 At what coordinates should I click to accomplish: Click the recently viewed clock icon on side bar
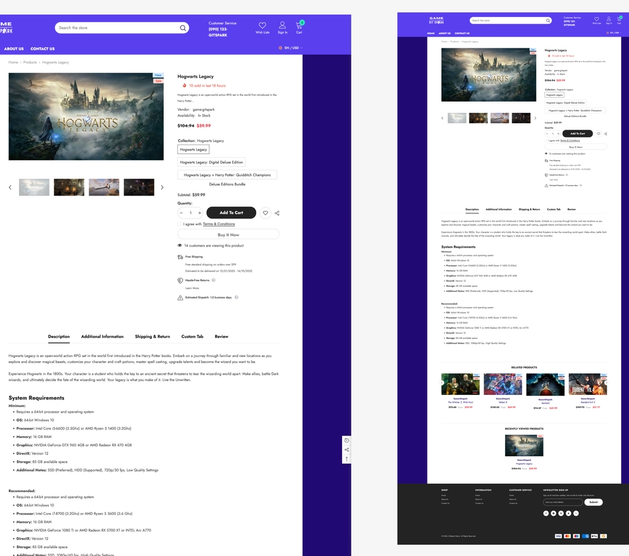(x=347, y=440)
